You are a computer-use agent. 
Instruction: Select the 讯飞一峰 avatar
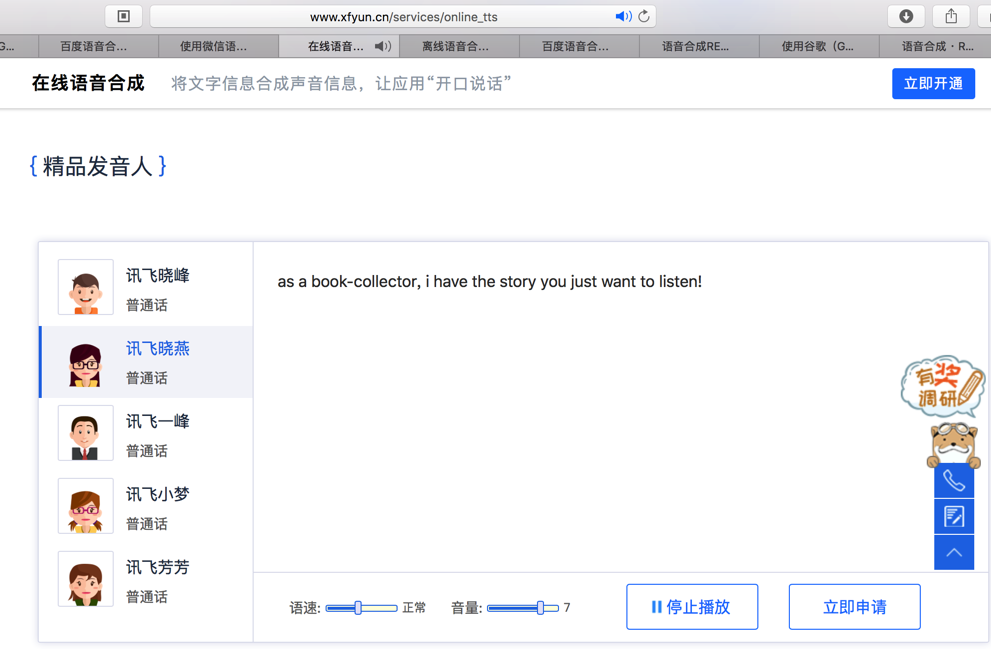[x=85, y=433]
